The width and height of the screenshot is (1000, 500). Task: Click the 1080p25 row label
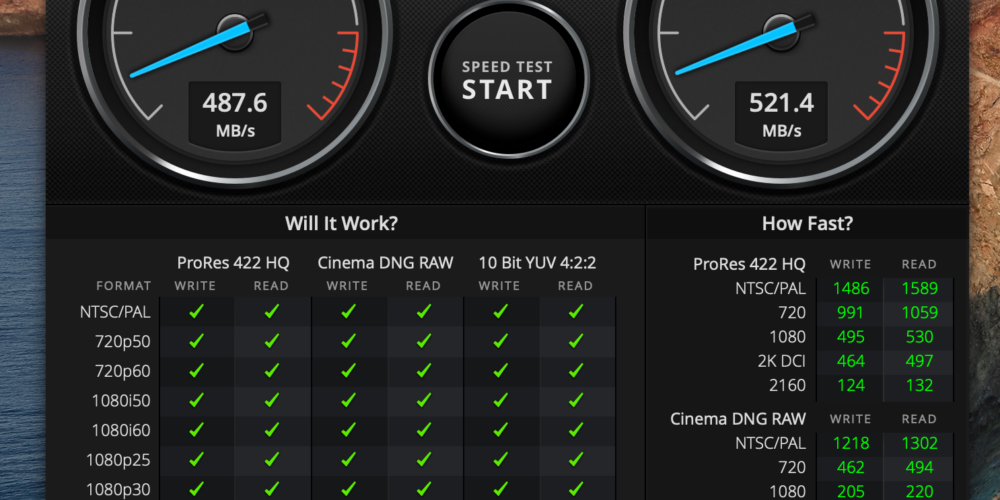tap(121, 460)
